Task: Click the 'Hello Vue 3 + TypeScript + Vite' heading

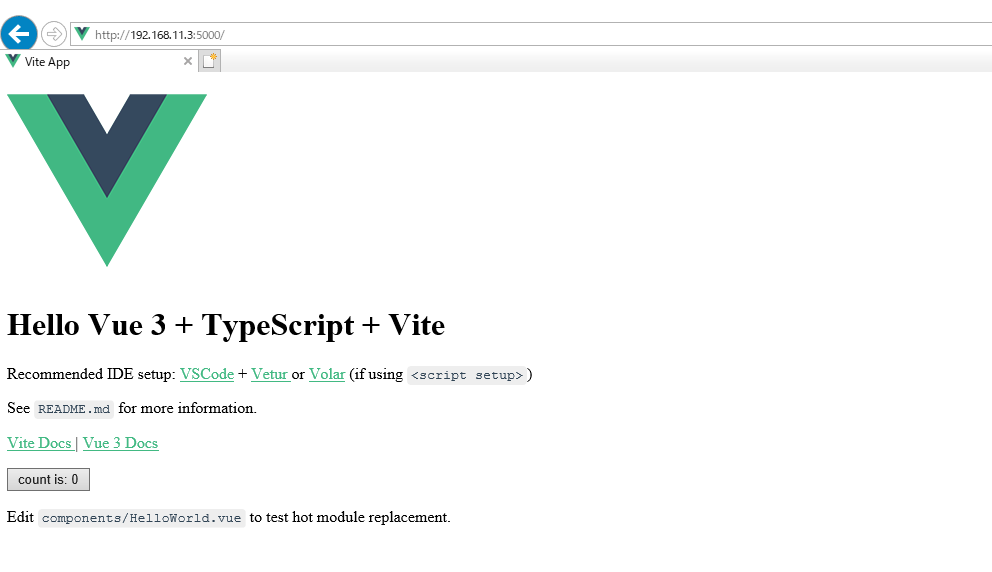Action: pyautogui.click(x=226, y=325)
